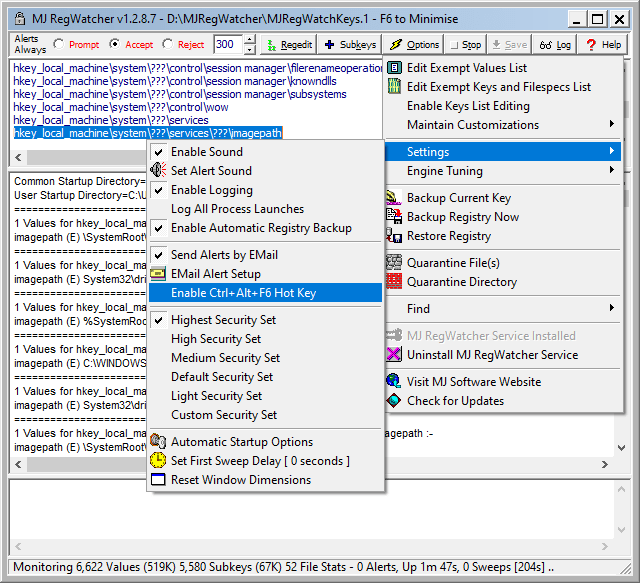Click the Restore Registry icon

click(394, 236)
